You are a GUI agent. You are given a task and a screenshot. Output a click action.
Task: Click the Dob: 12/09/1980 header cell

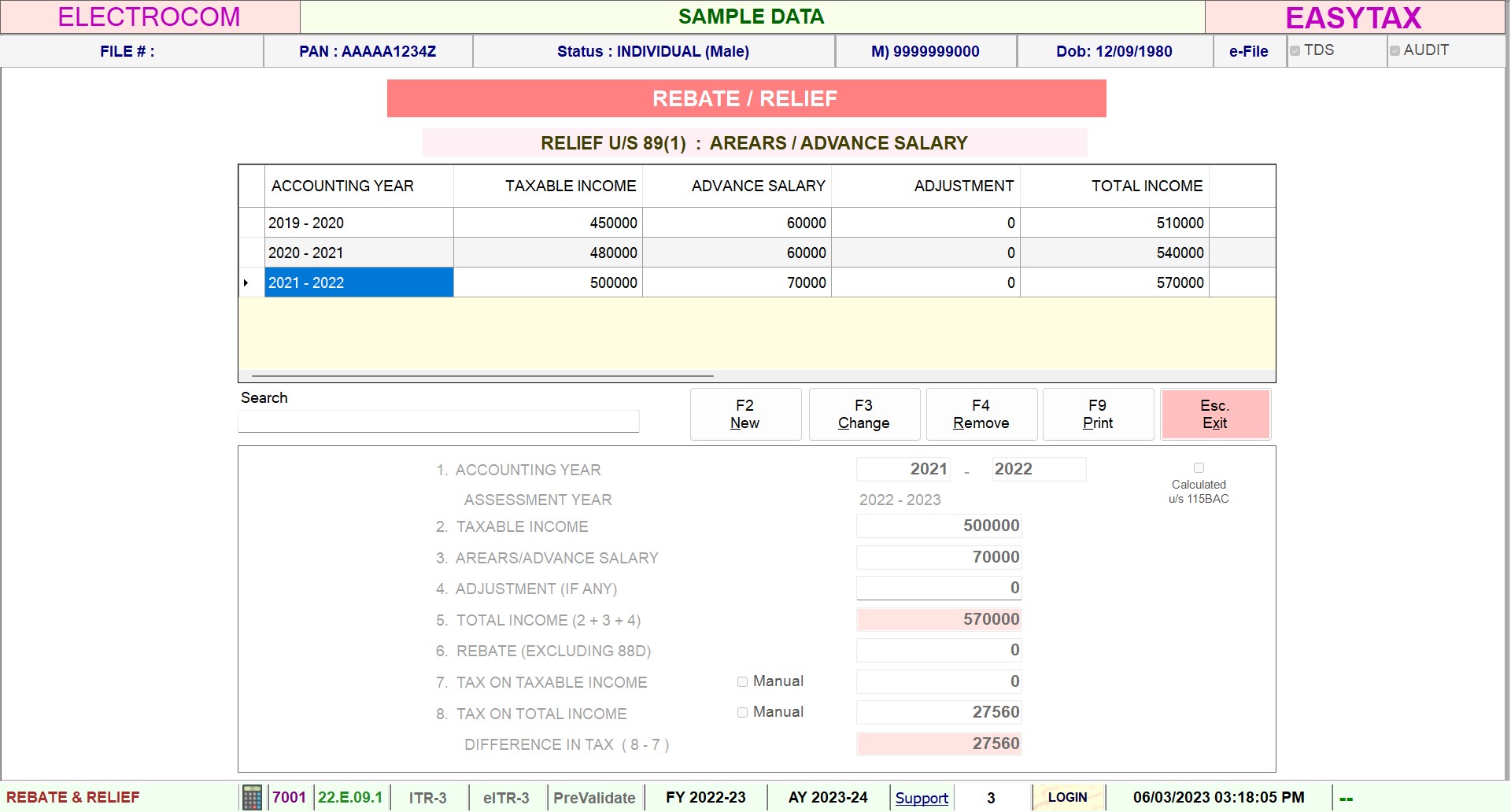[x=1114, y=51]
